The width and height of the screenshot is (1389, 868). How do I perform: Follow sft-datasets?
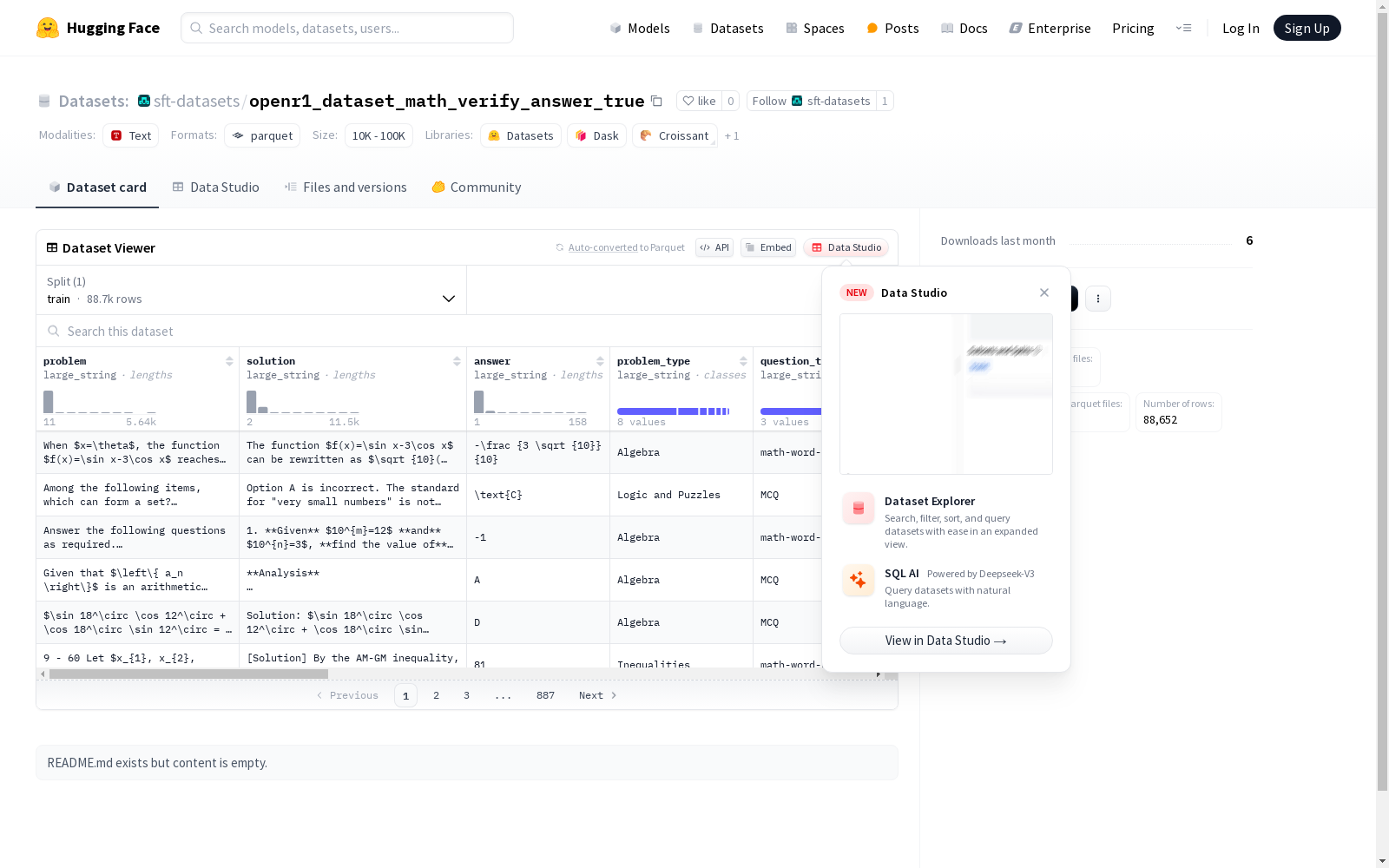point(811,101)
